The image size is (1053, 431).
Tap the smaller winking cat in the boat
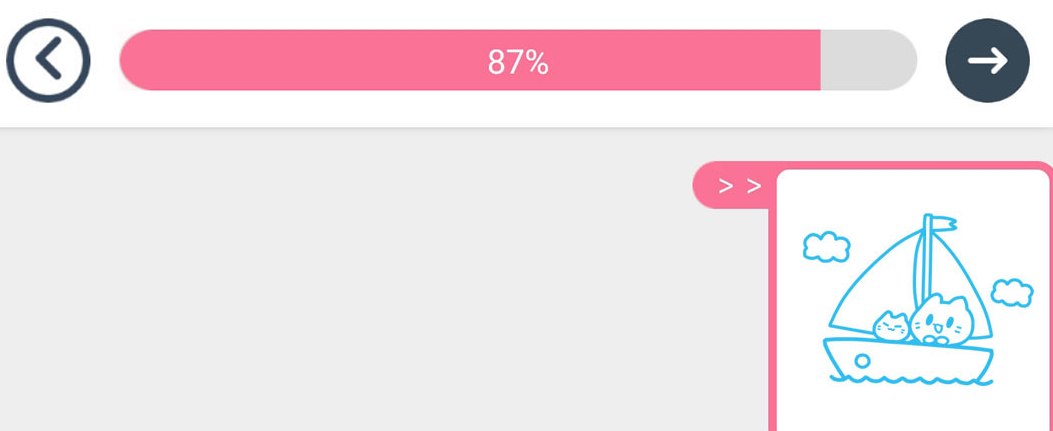pos(891,326)
